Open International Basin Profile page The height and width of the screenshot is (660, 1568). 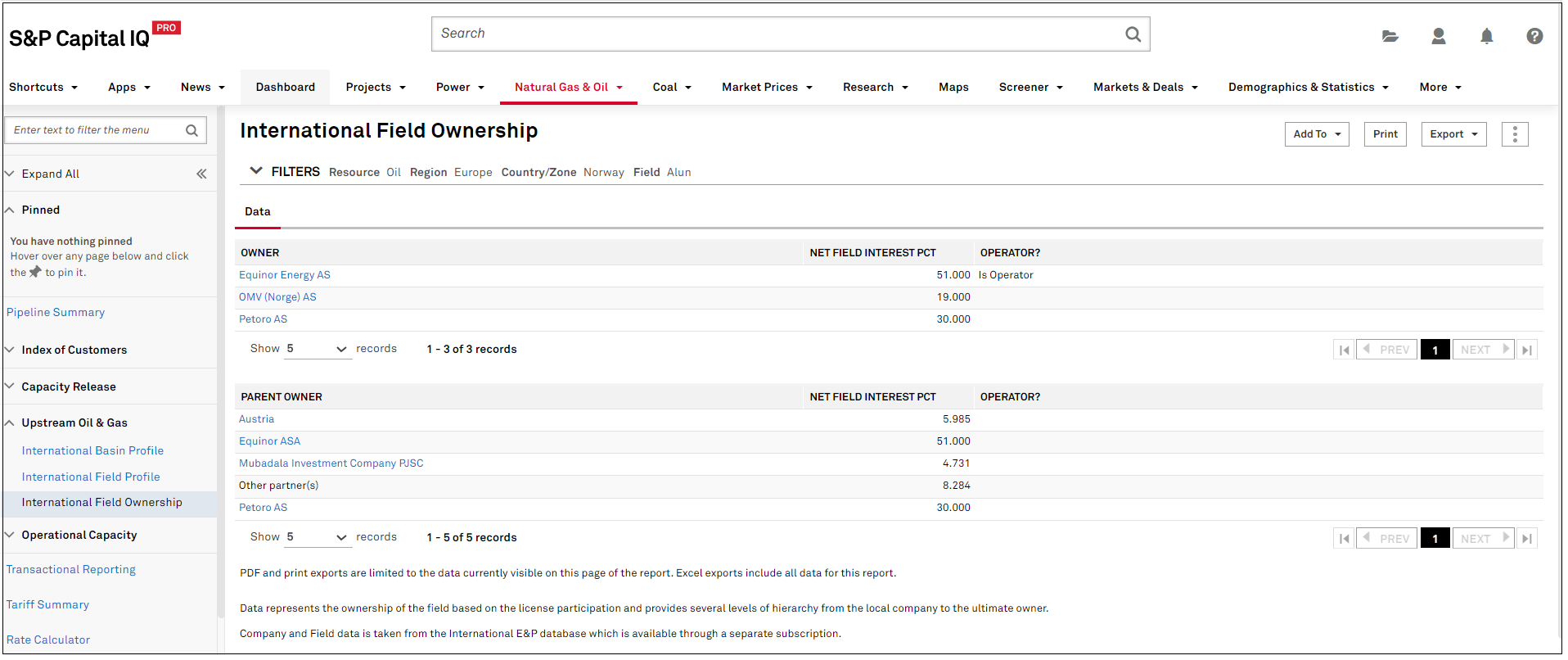(92, 451)
